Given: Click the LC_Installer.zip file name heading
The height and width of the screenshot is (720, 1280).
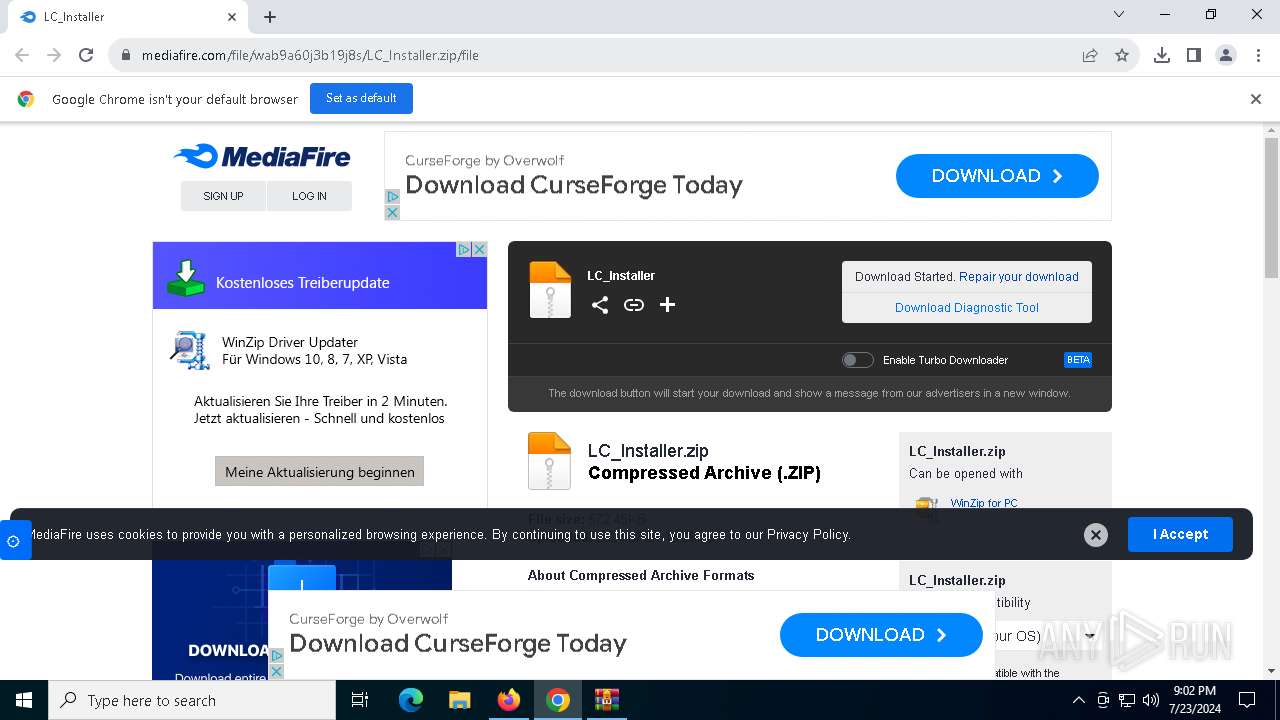Looking at the screenshot, I should (x=648, y=451).
